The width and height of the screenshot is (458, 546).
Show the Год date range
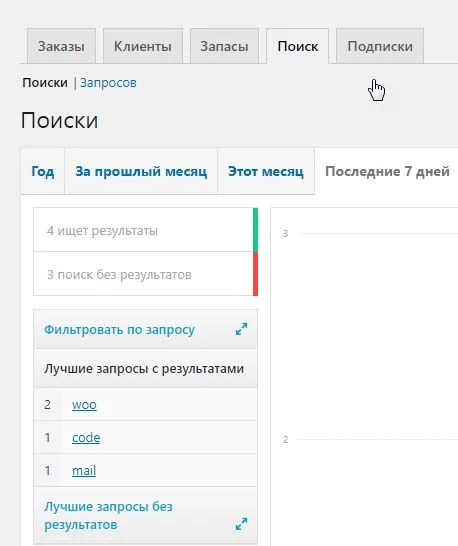click(x=43, y=171)
